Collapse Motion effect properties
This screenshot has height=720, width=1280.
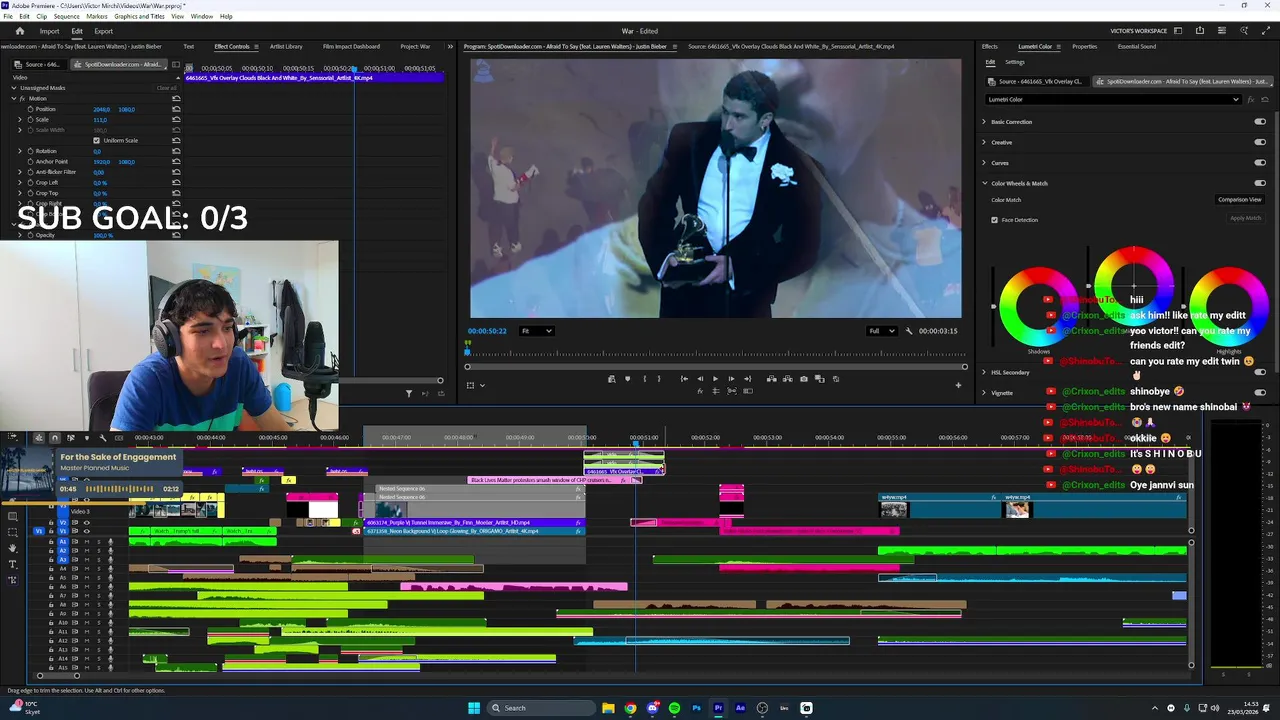tap(14, 99)
